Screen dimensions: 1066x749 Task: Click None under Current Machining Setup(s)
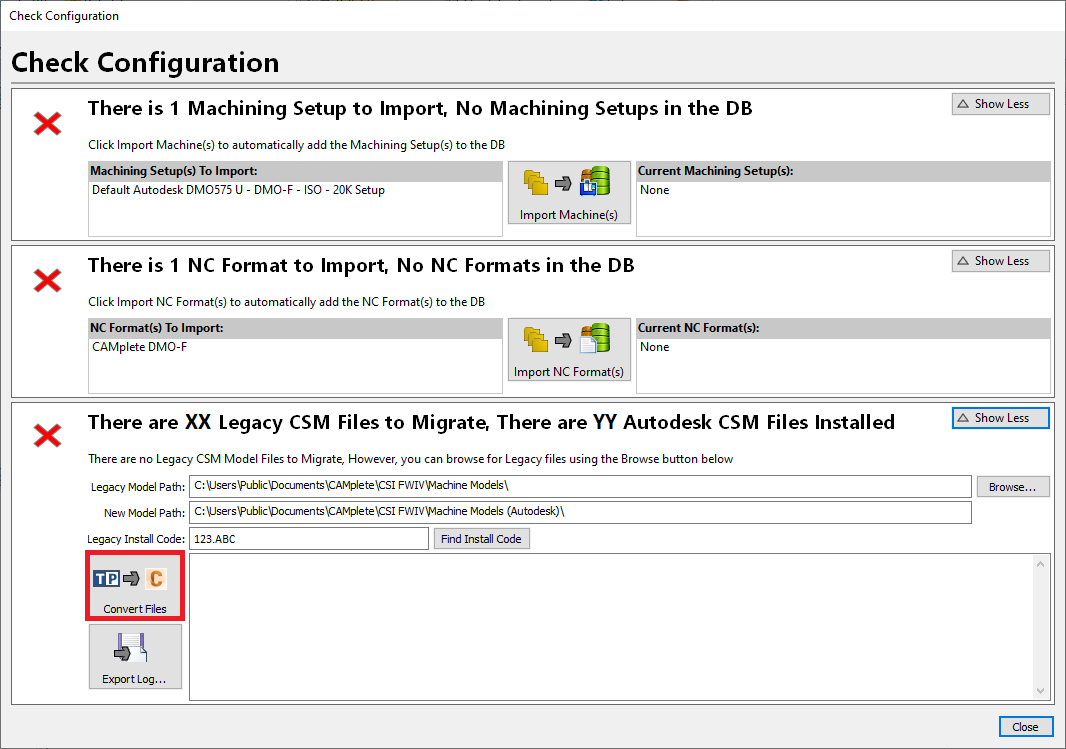coord(655,190)
